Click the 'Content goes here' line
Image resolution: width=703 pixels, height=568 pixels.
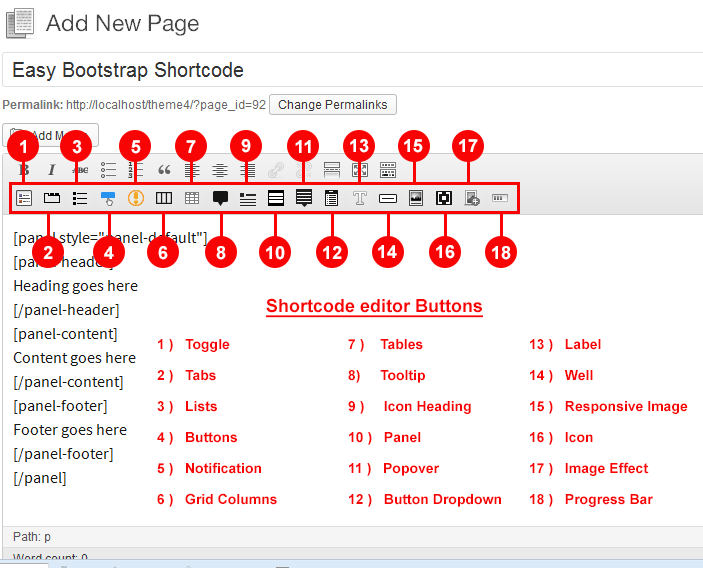tap(74, 358)
